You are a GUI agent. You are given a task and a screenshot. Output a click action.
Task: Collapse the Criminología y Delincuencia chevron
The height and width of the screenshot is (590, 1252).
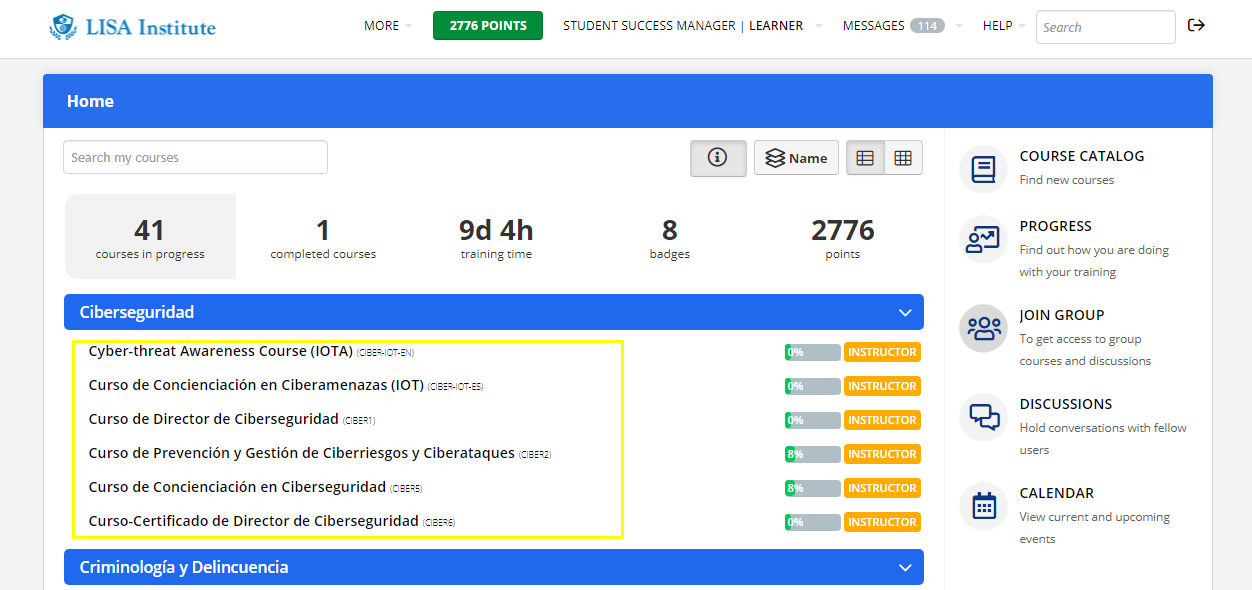(x=905, y=567)
